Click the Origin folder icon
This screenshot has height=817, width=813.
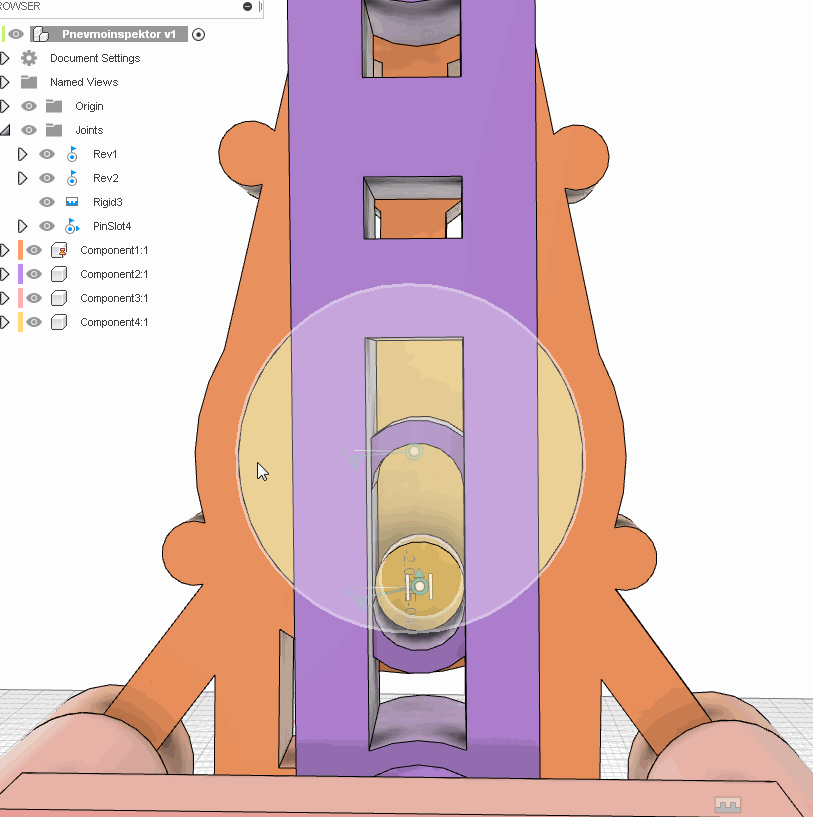pyautogui.click(x=54, y=106)
